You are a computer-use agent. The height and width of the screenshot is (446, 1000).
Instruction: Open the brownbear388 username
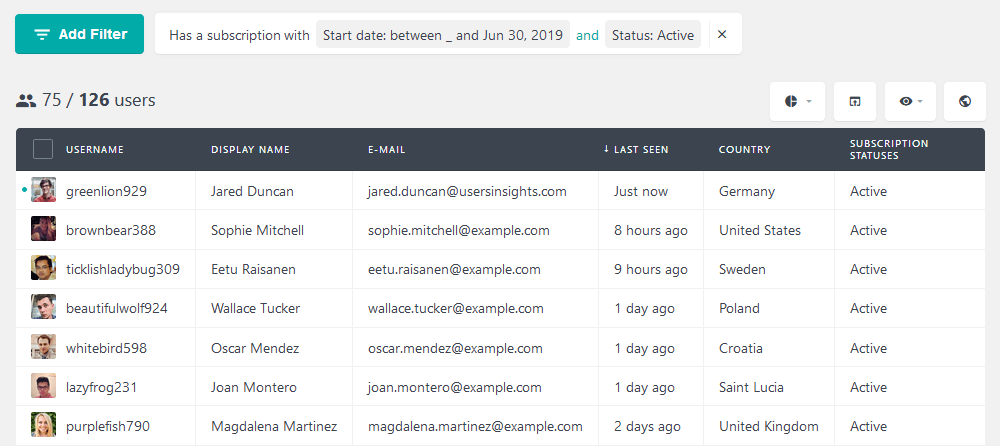(x=111, y=230)
